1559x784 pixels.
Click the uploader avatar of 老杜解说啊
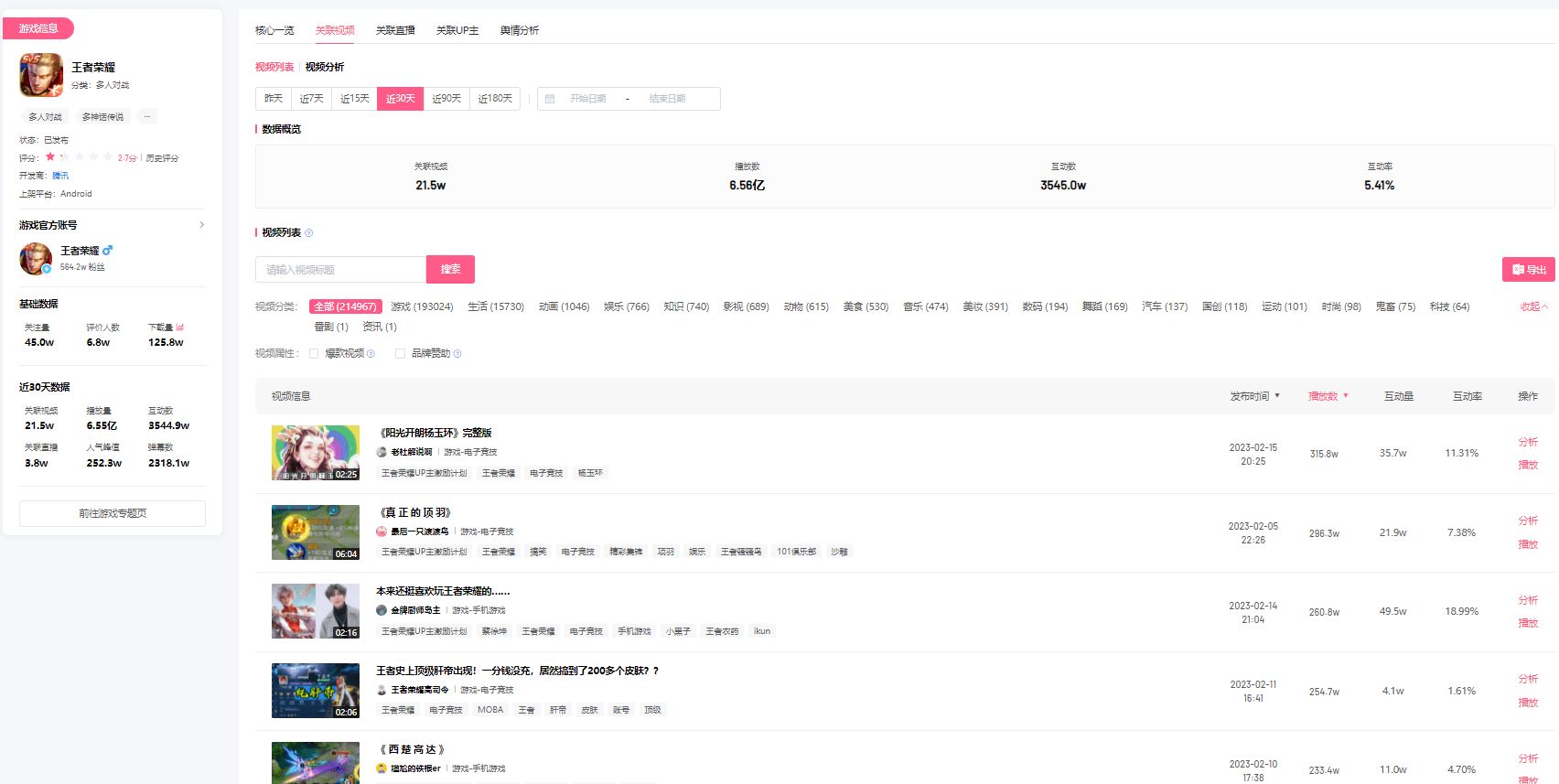382,452
